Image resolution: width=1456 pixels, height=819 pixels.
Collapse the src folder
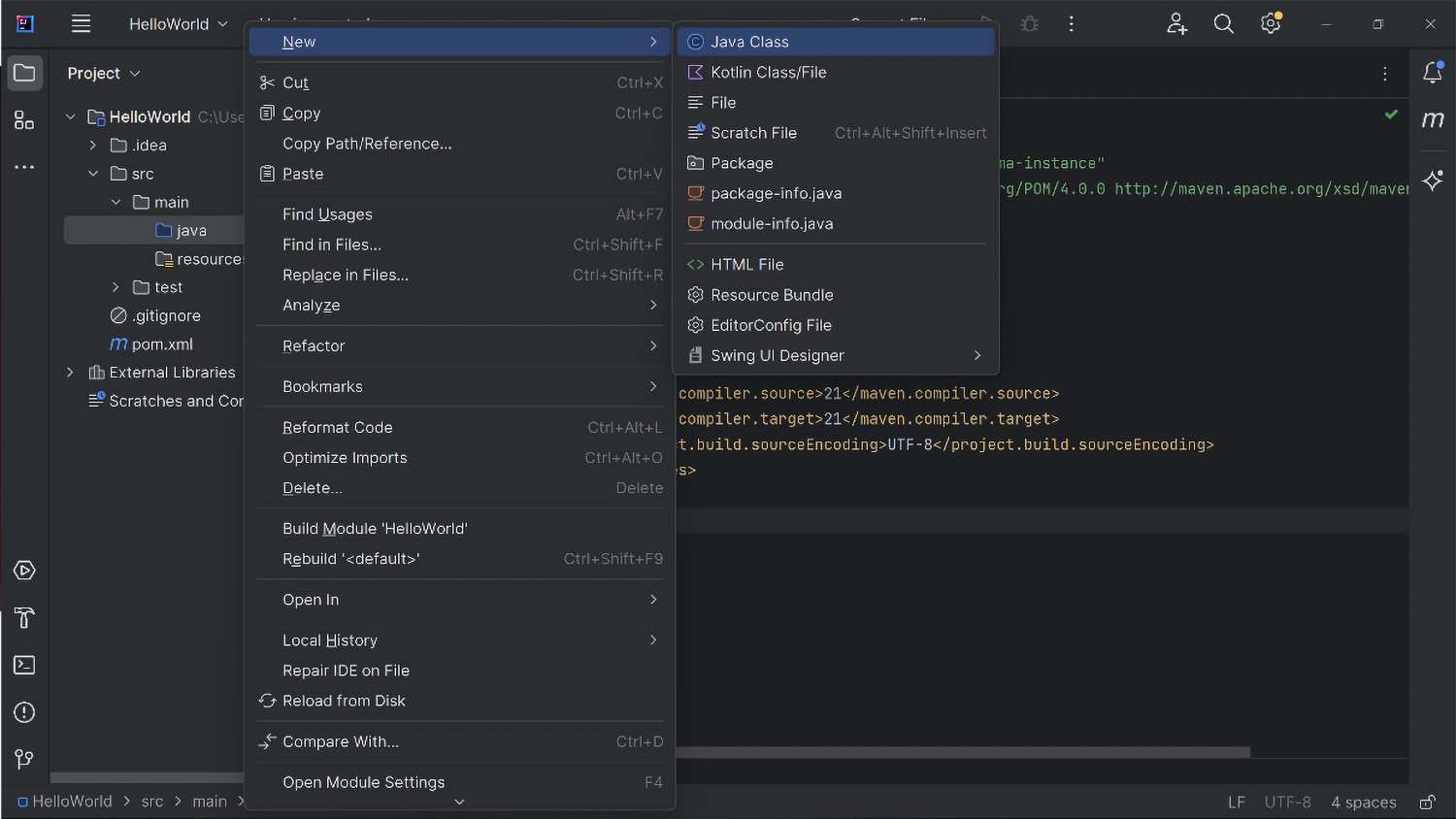(x=92, y=174)
